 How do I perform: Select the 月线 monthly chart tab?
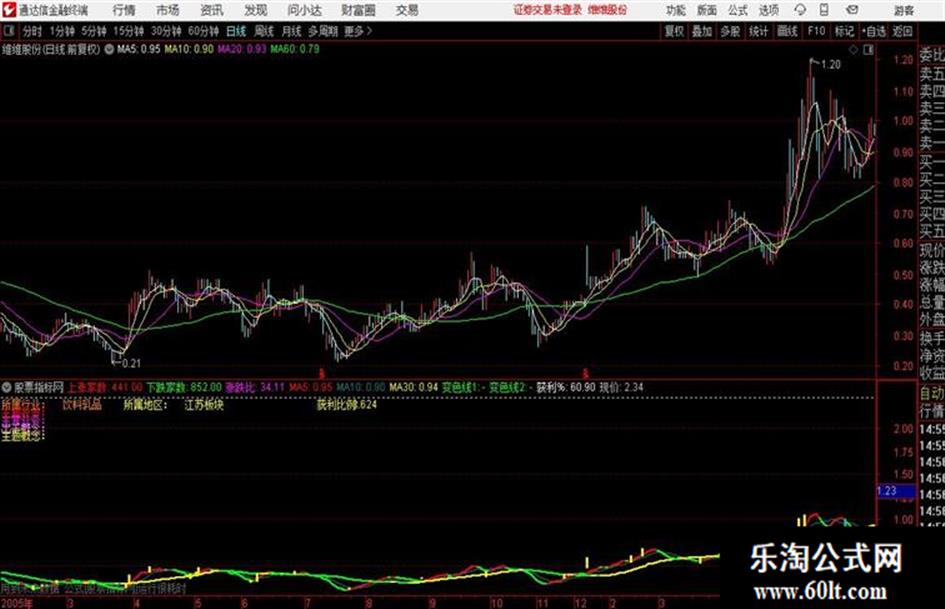click(x=292, y=31)
